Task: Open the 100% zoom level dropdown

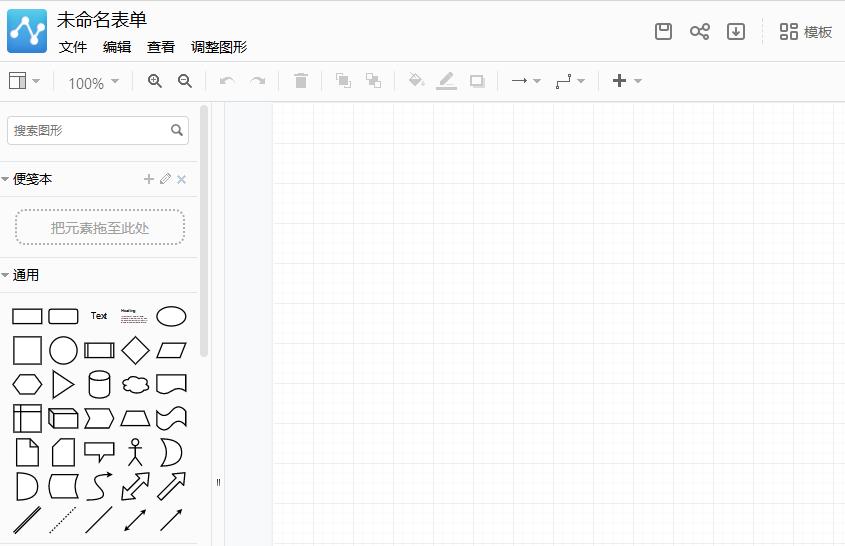Action: coord(93,82)
